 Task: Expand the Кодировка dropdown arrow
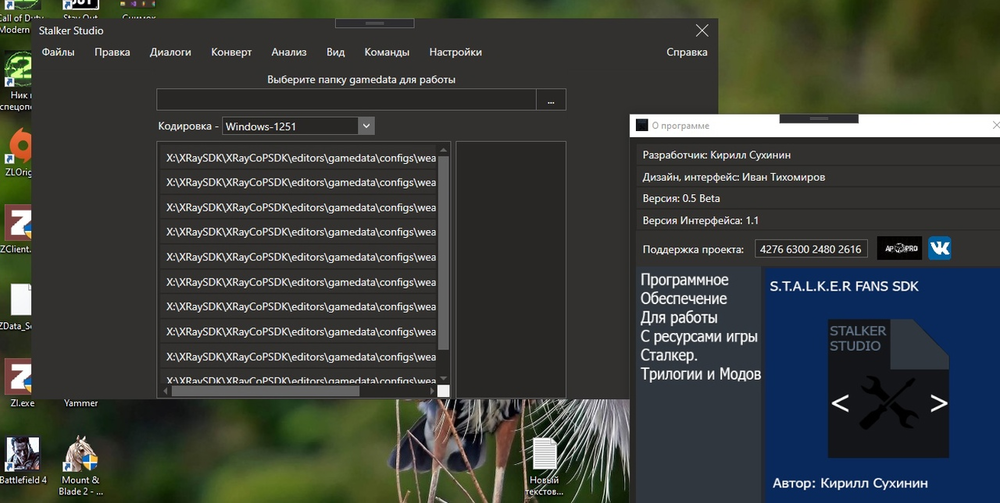(366, 126)
